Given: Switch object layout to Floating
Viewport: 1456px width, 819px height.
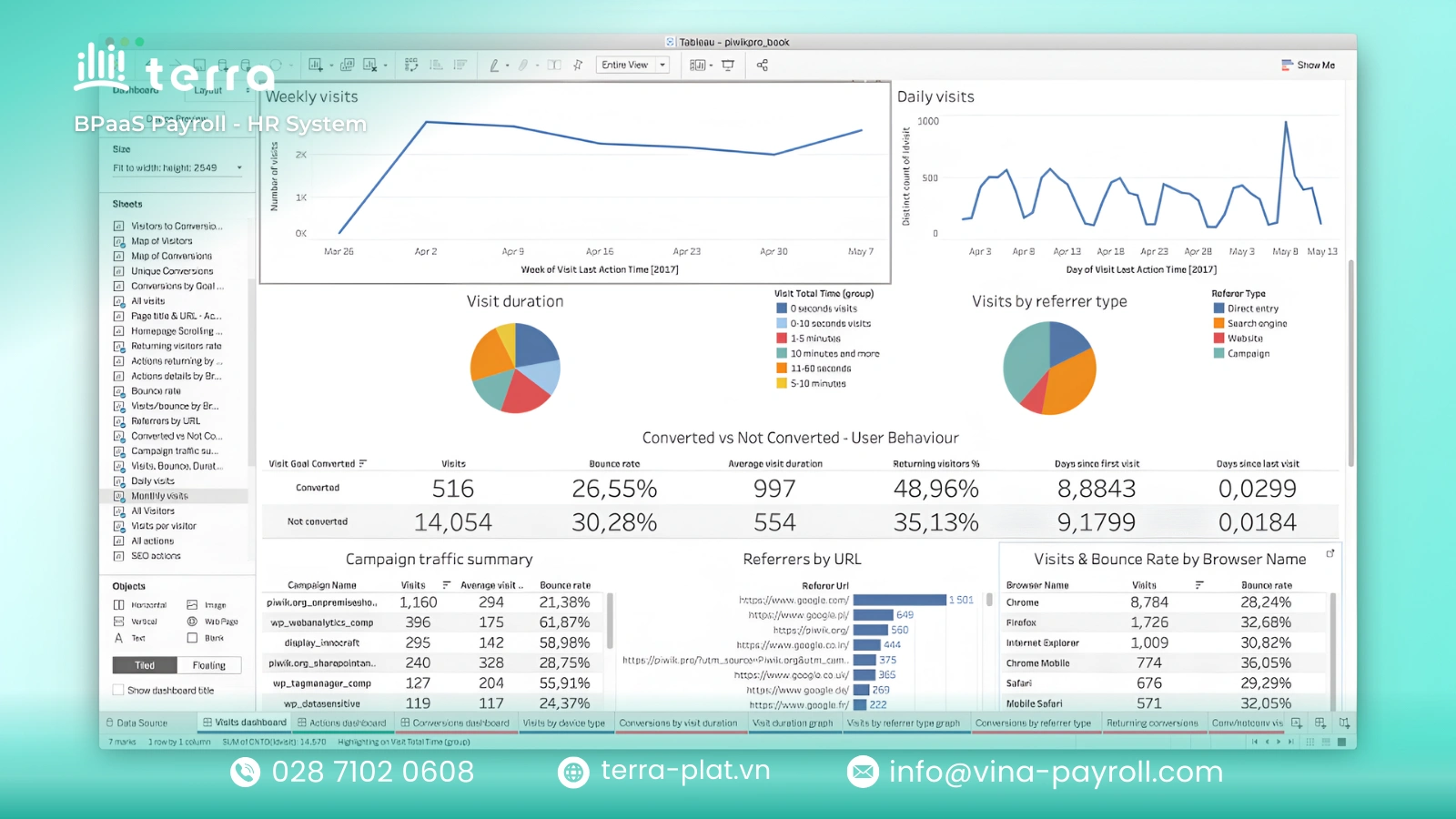Looking at the screenshot, I should 209,665.
